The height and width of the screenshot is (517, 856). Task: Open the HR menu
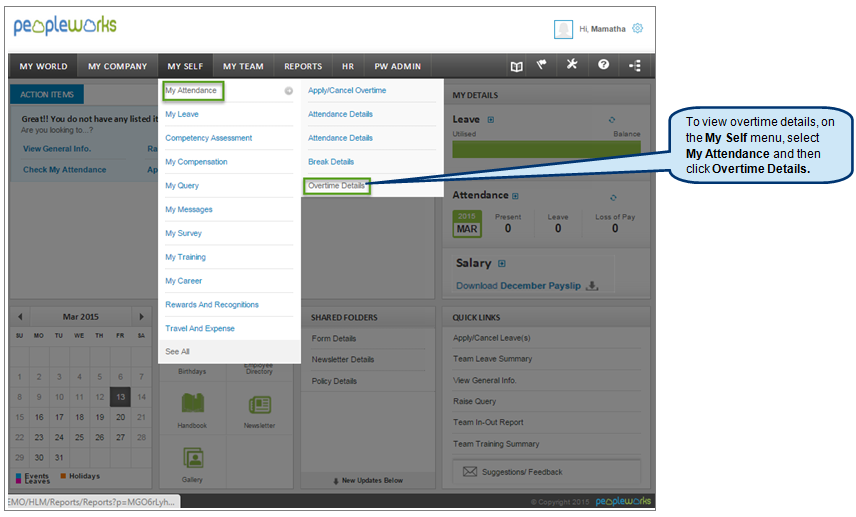click(x=348, y=66)
